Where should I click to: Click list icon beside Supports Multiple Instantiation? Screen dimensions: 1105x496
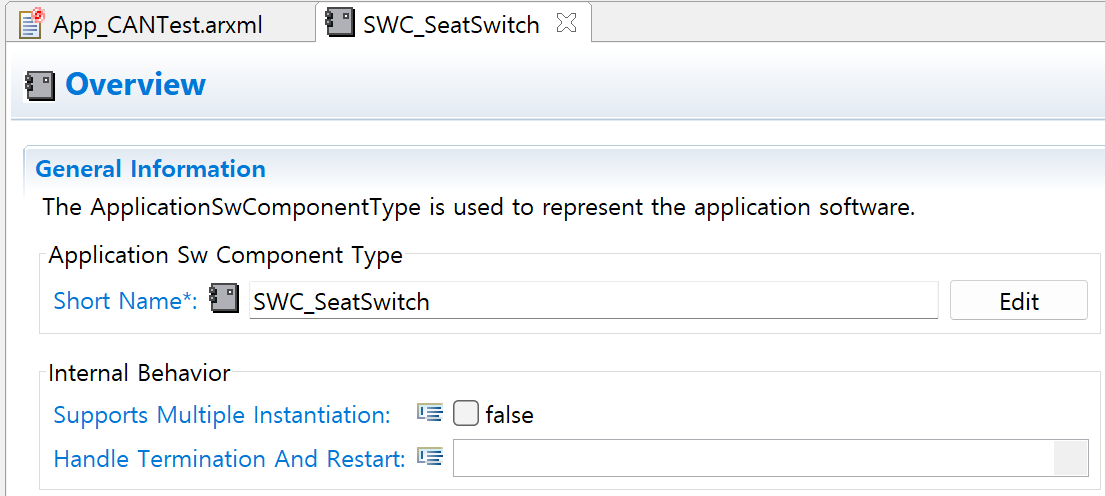click(x=430, y=413)
